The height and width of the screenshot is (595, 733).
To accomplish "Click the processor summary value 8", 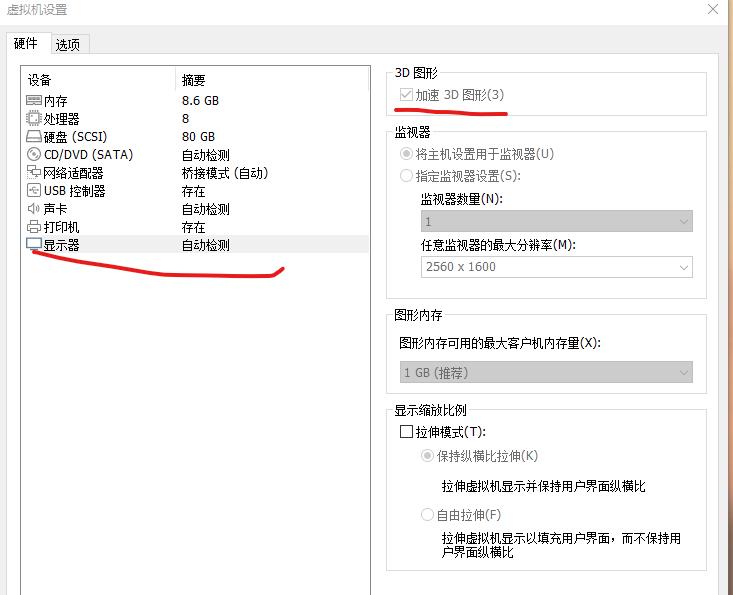I will tap(186, 119).
